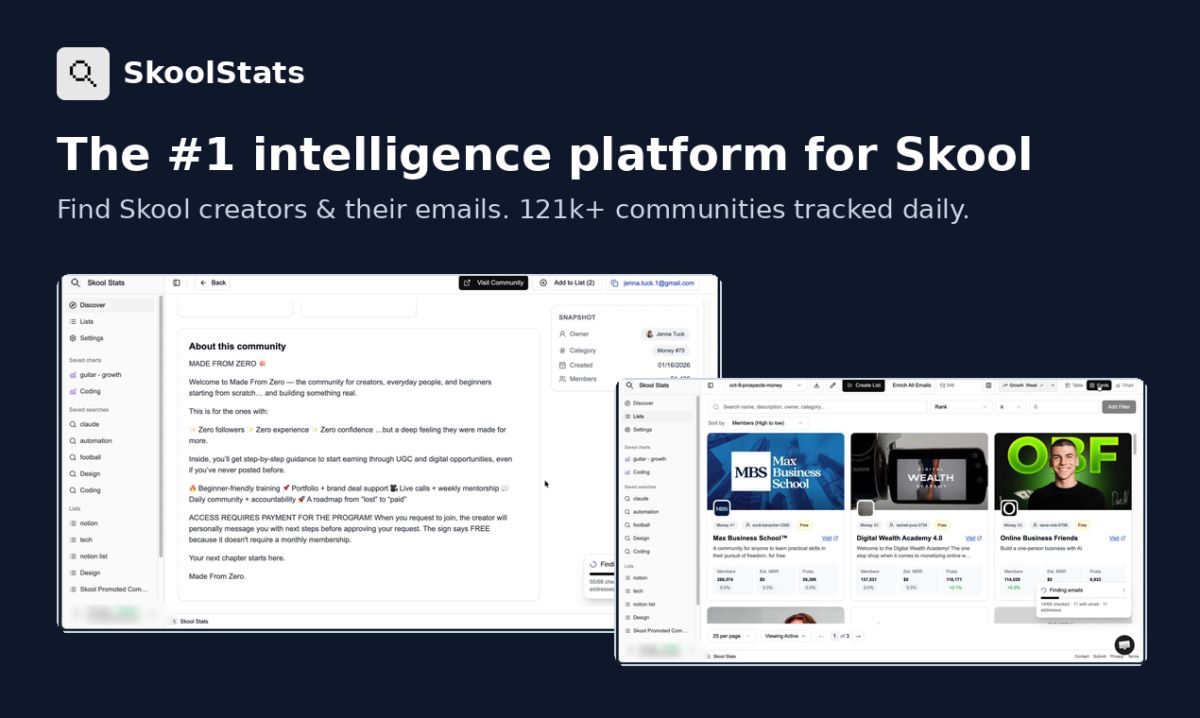Click the Add to List (2) button
The width and height of the screenshot is (1200, 718).
click(x=567, y=283)
